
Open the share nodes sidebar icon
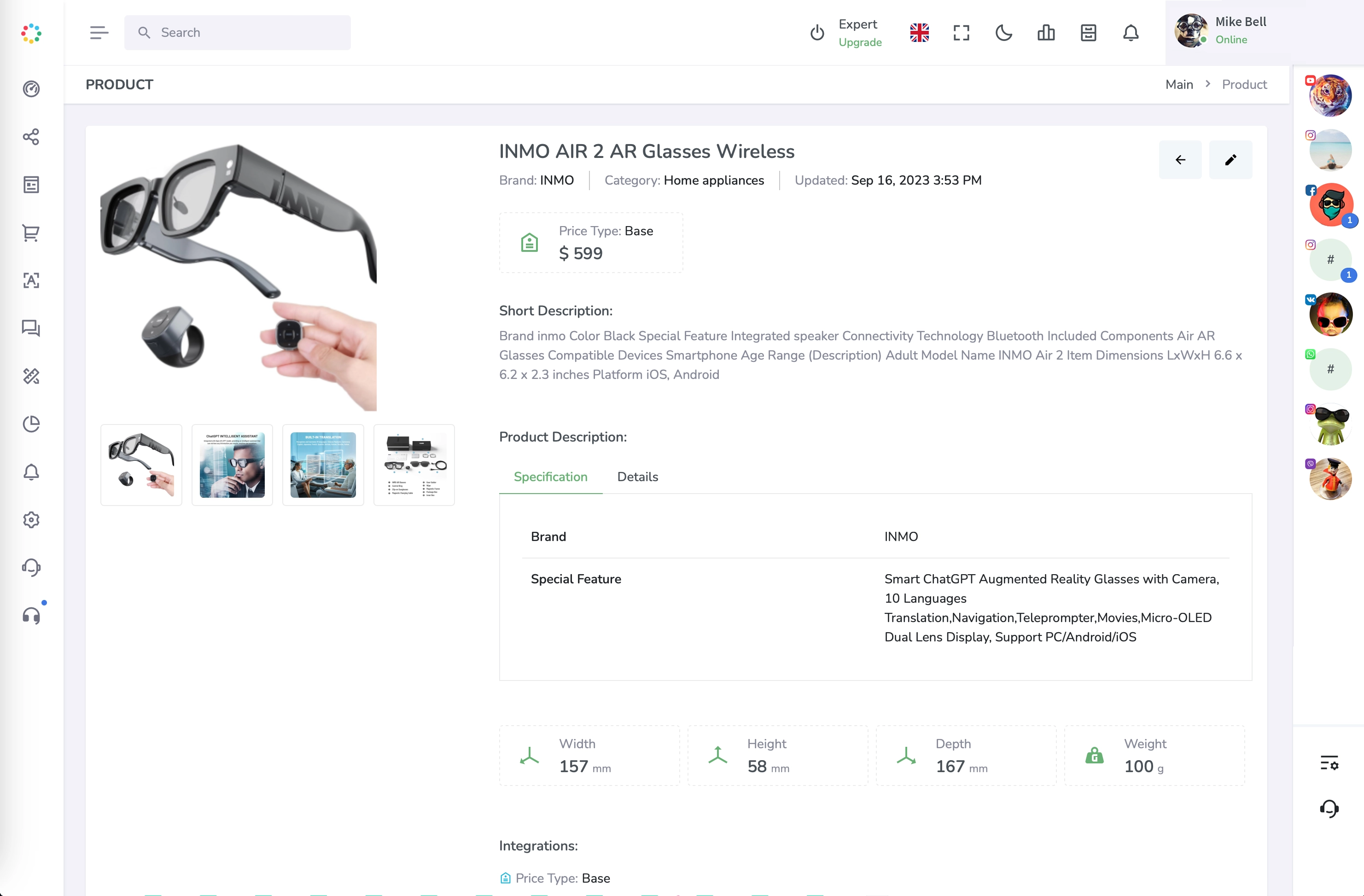click(x=31, y=136)
